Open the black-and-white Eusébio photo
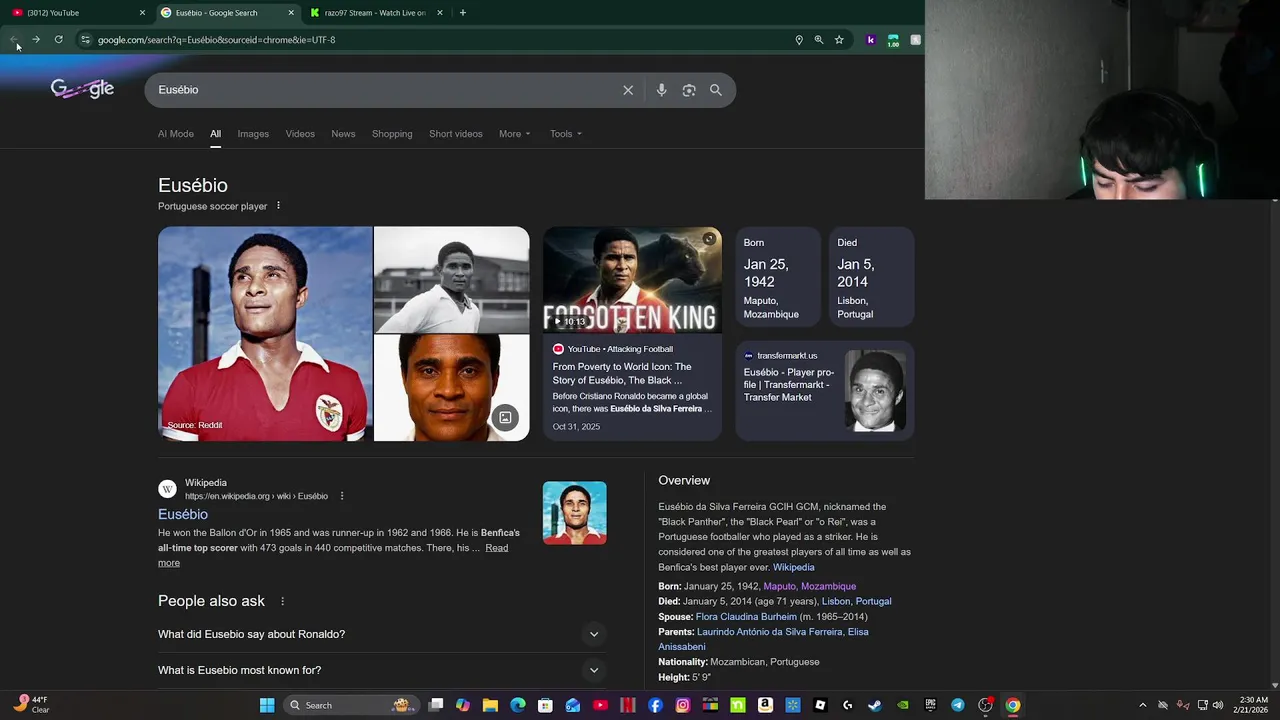 [451, 280]
